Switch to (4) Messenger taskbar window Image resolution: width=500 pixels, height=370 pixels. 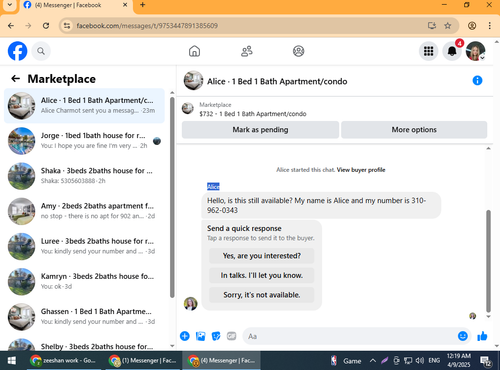[221, 360]
